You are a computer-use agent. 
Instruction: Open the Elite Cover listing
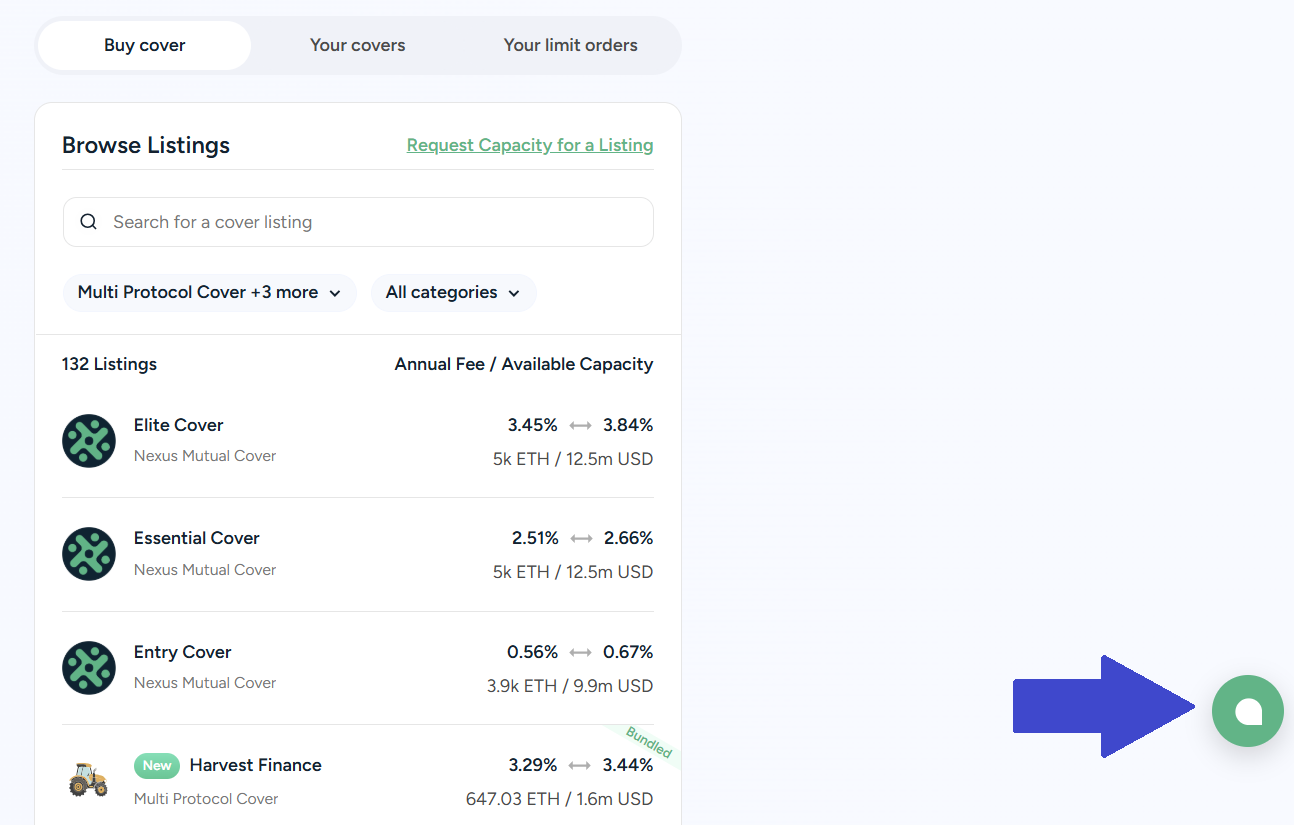tap(358, 441)
